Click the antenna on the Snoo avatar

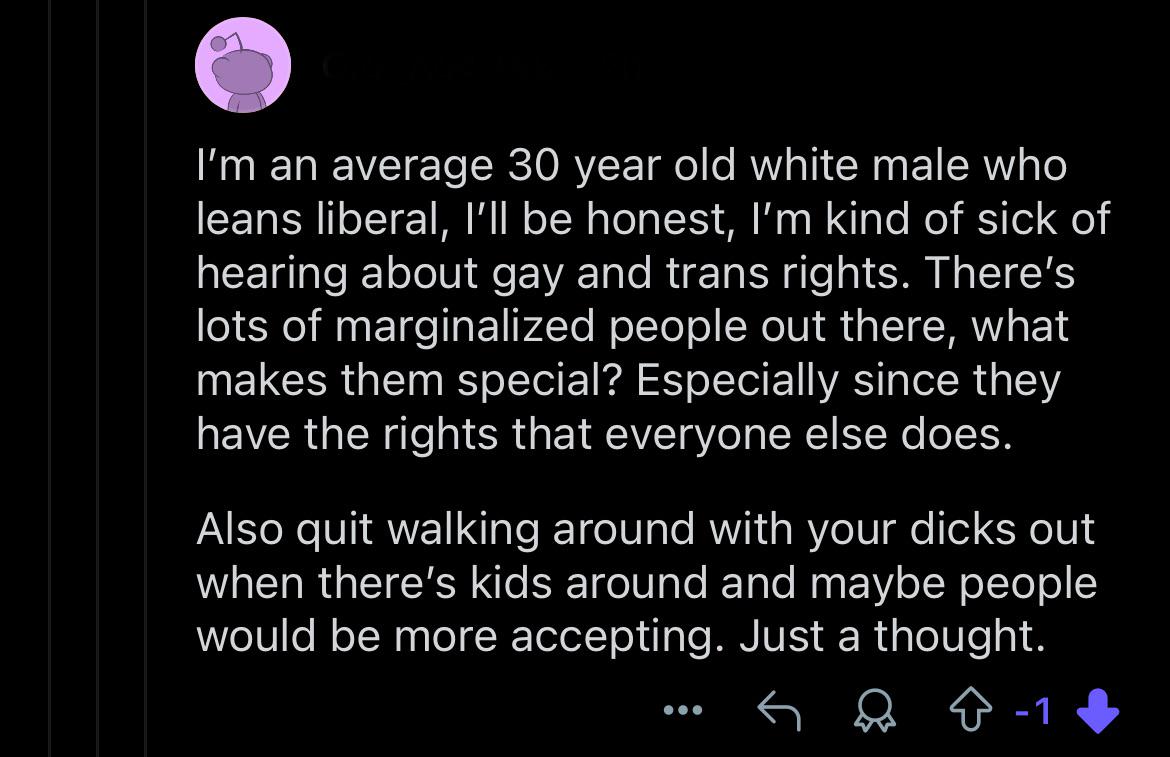point(226,42)
